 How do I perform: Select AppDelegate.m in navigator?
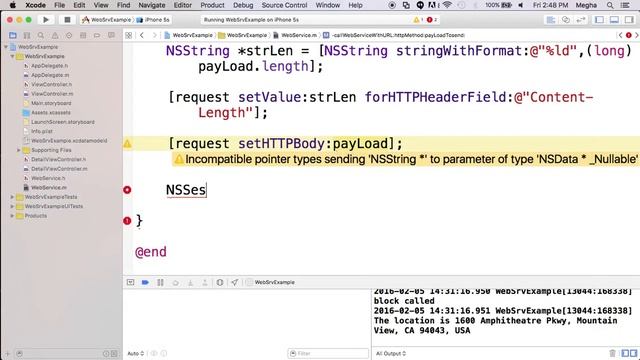pyautogui.click(x=50, y=75)
